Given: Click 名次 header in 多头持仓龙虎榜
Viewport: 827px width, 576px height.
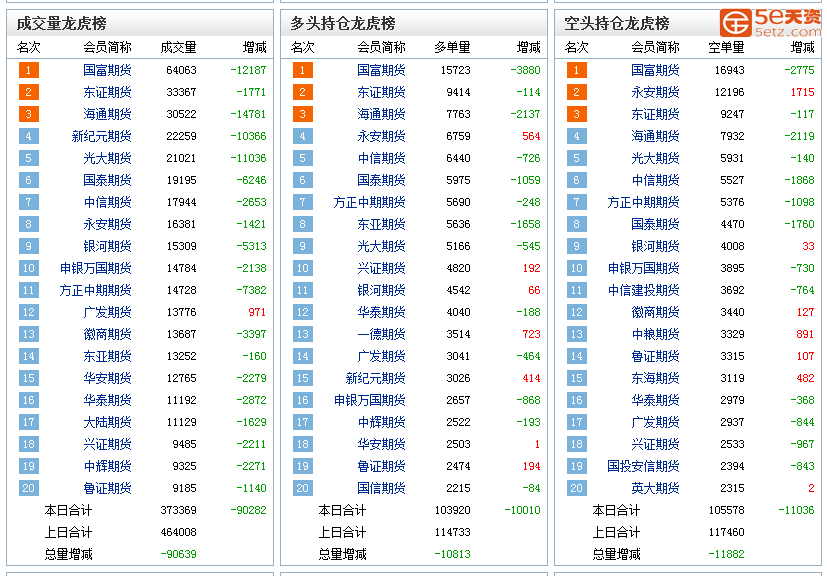Looking at the screenshot, I should tap(302, 47).
